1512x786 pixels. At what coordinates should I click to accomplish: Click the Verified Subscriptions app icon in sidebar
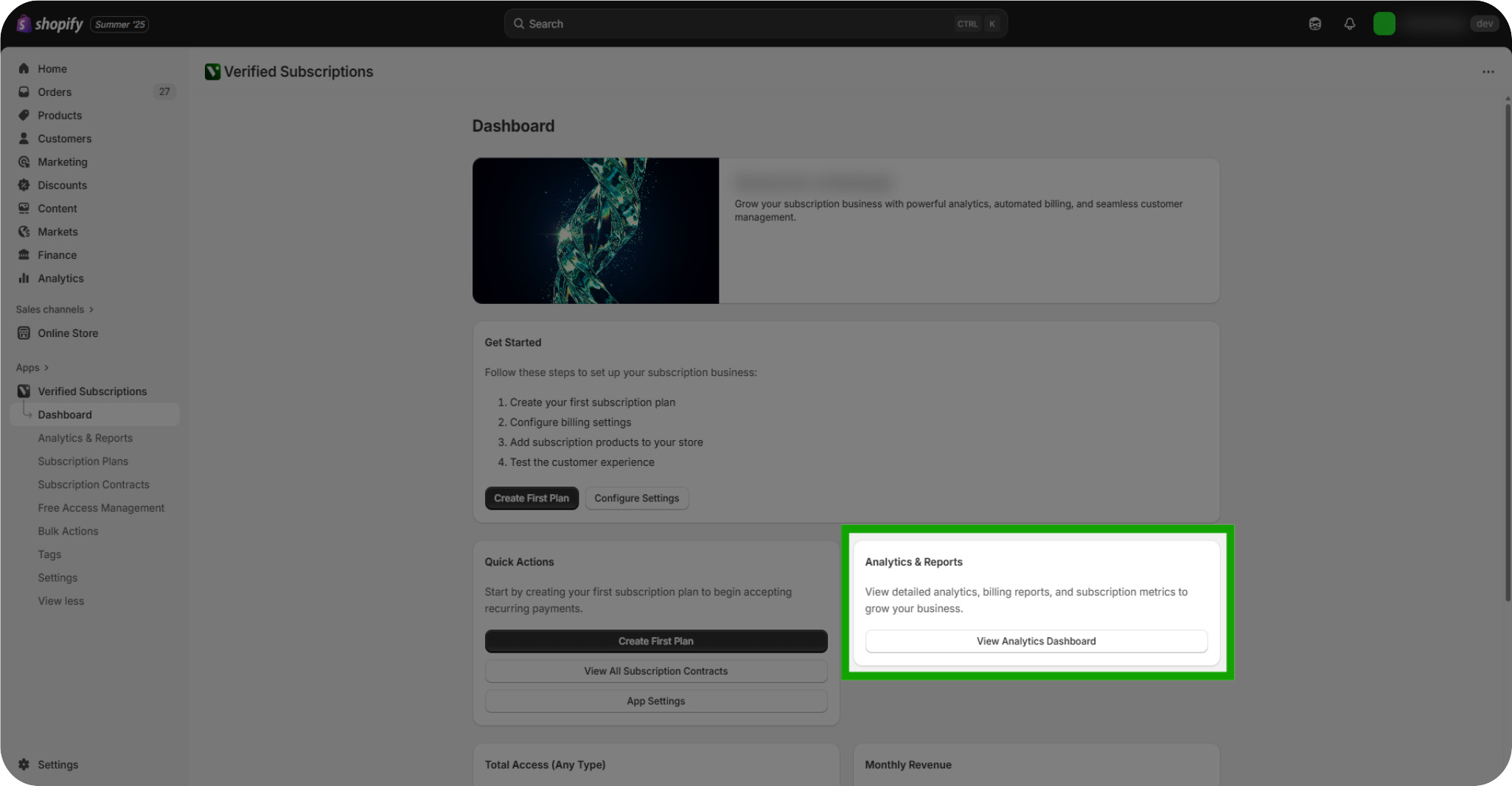pyautogui.click(x=24, y=391)
